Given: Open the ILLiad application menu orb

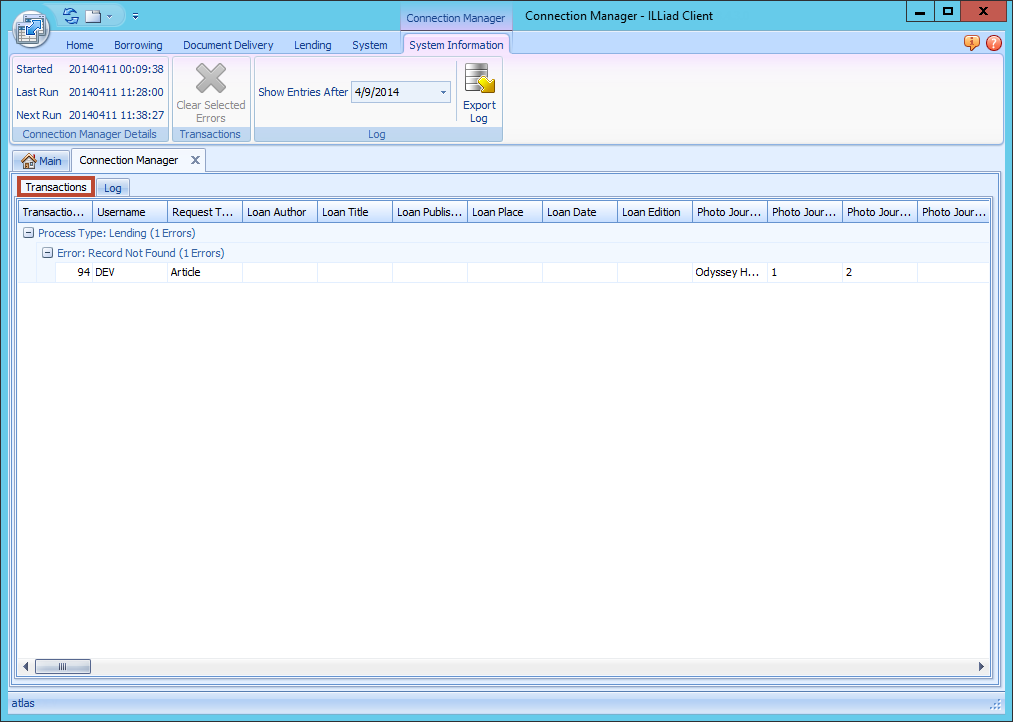Looking at the screenshot, I should pos(31,29).
